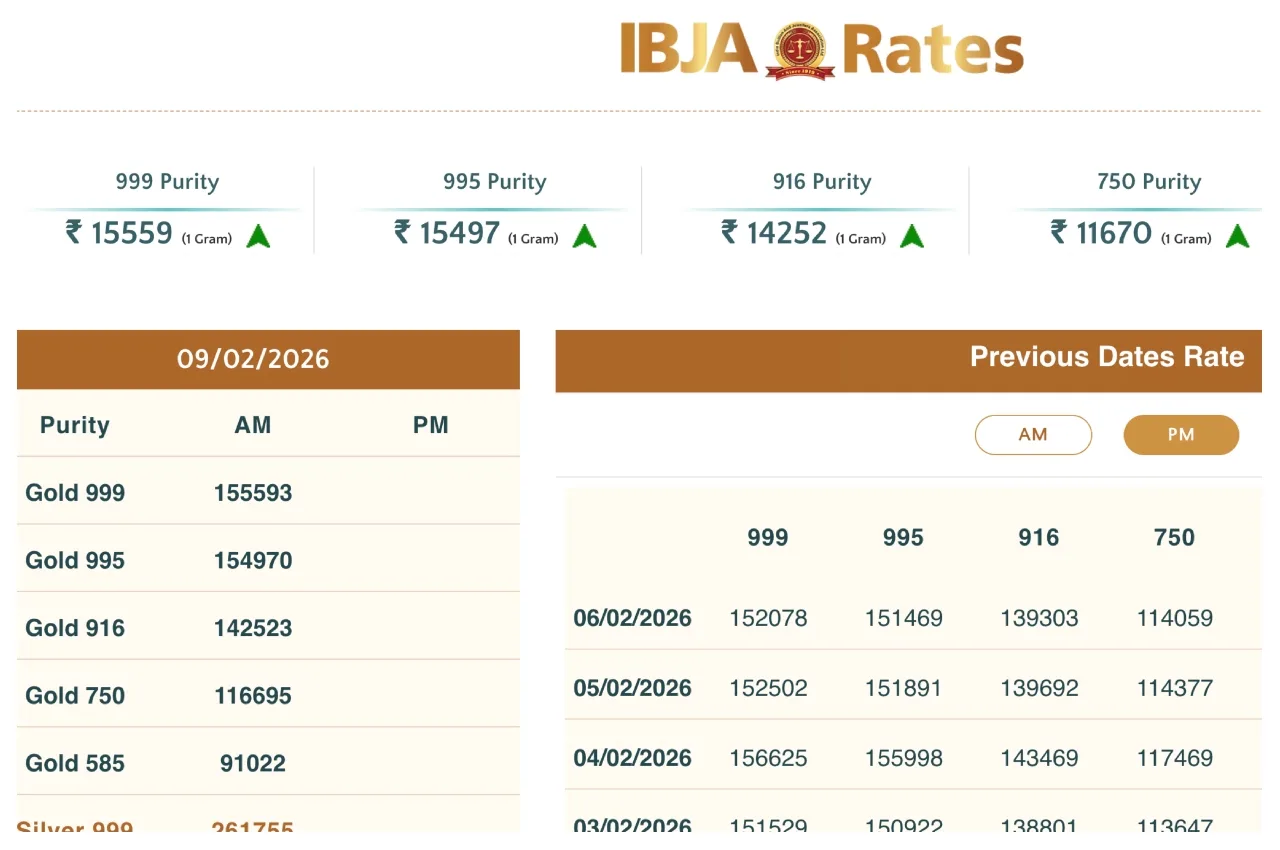Open the 04/02/2026 date entry
The width and height of the screenshot is (1280, 850).
[x=632, y=758]
